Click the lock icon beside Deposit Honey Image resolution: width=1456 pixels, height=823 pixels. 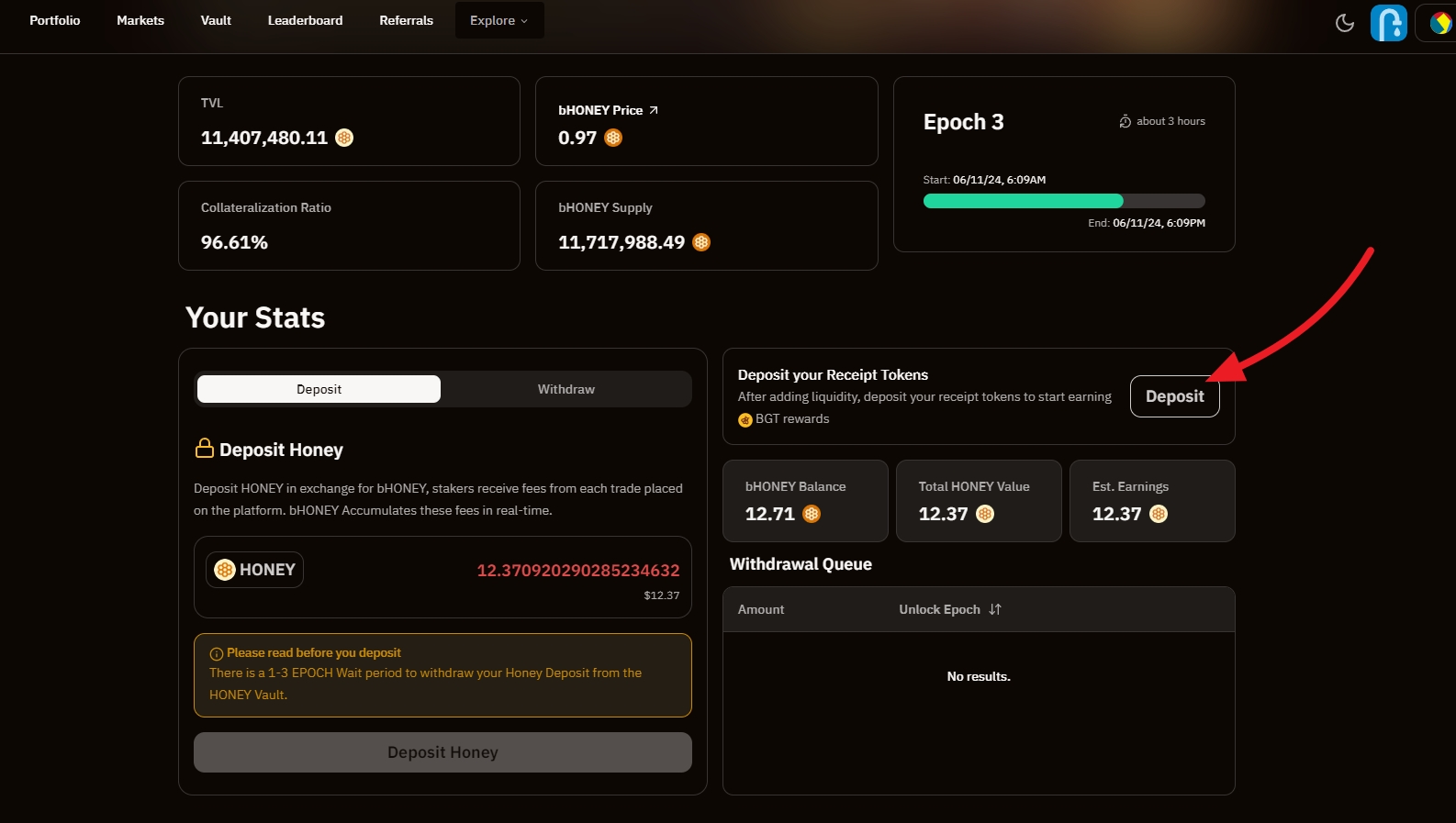pos(205,448)
